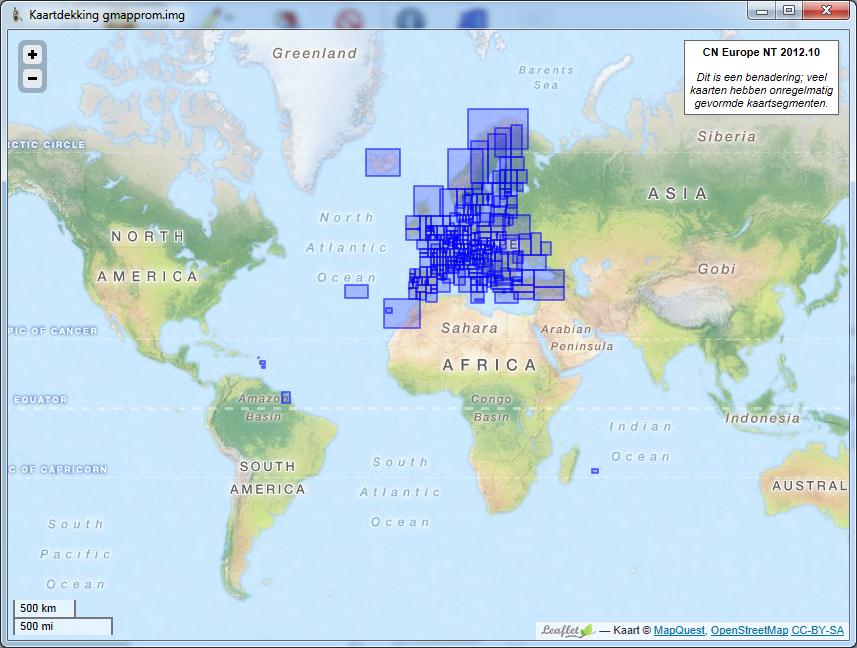Click the Kaartdekking gmapprom.img window title
This screenshot has width=857, height=648.
107,15
